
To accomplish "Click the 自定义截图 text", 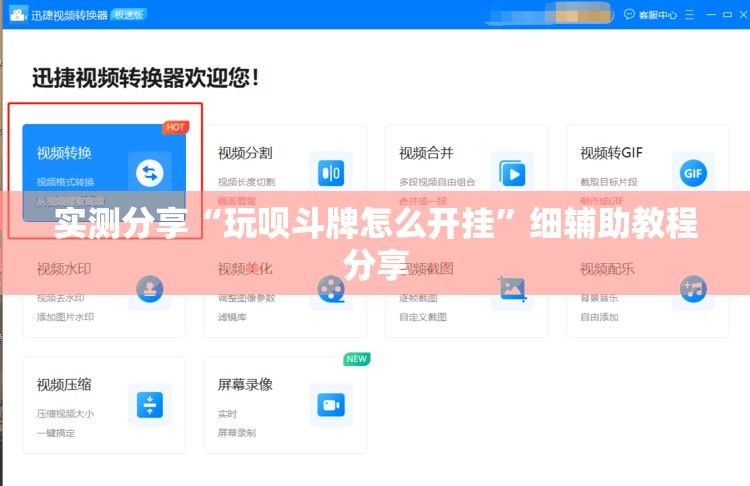I will click(x=423, y=317).
